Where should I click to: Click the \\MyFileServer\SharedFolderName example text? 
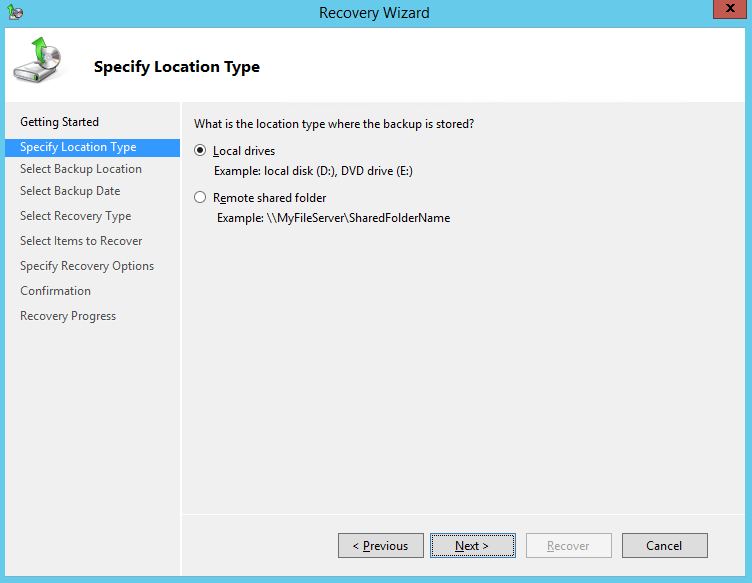tap(333, 217)
